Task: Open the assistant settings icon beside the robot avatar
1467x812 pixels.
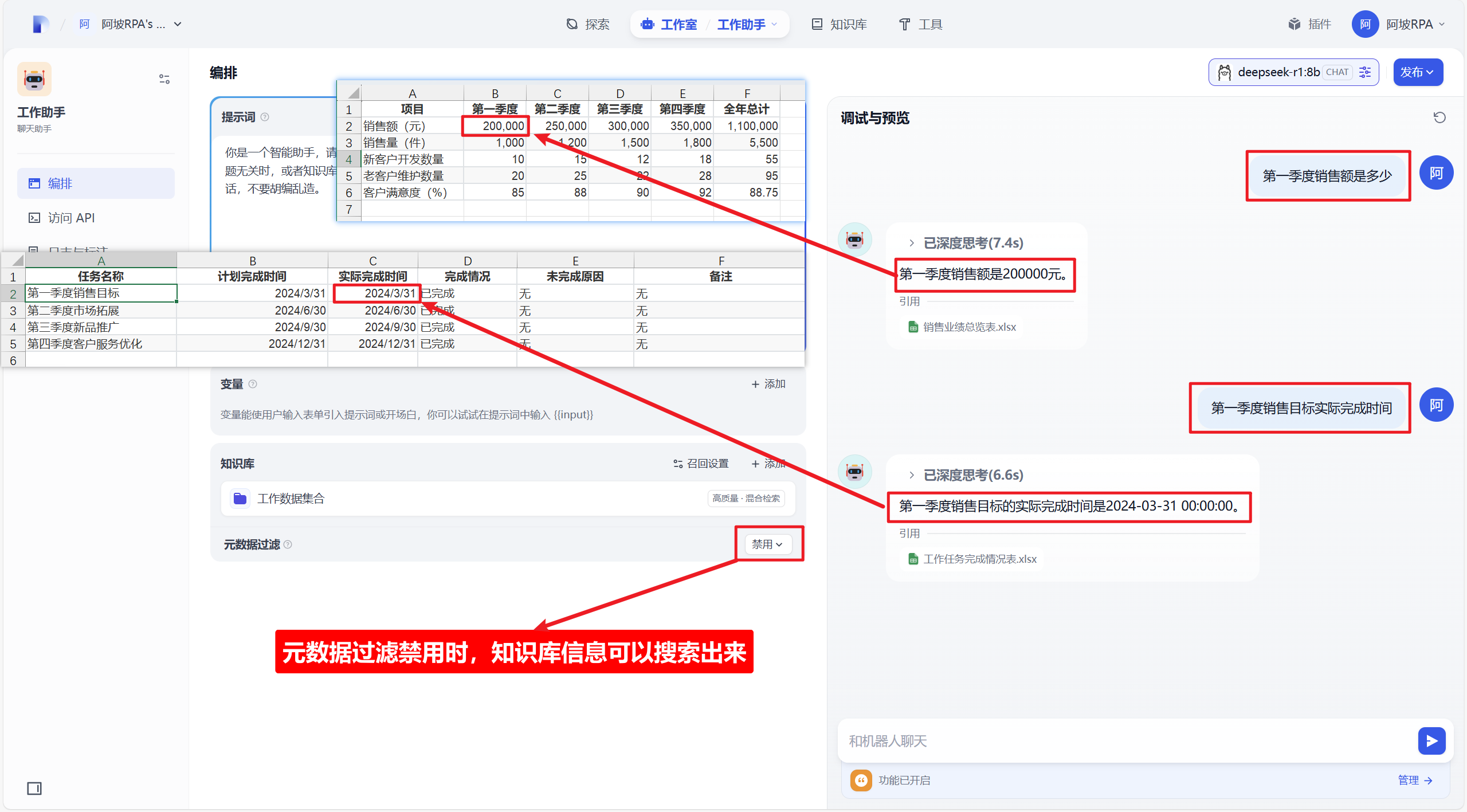Action: (x=164, y=79)
